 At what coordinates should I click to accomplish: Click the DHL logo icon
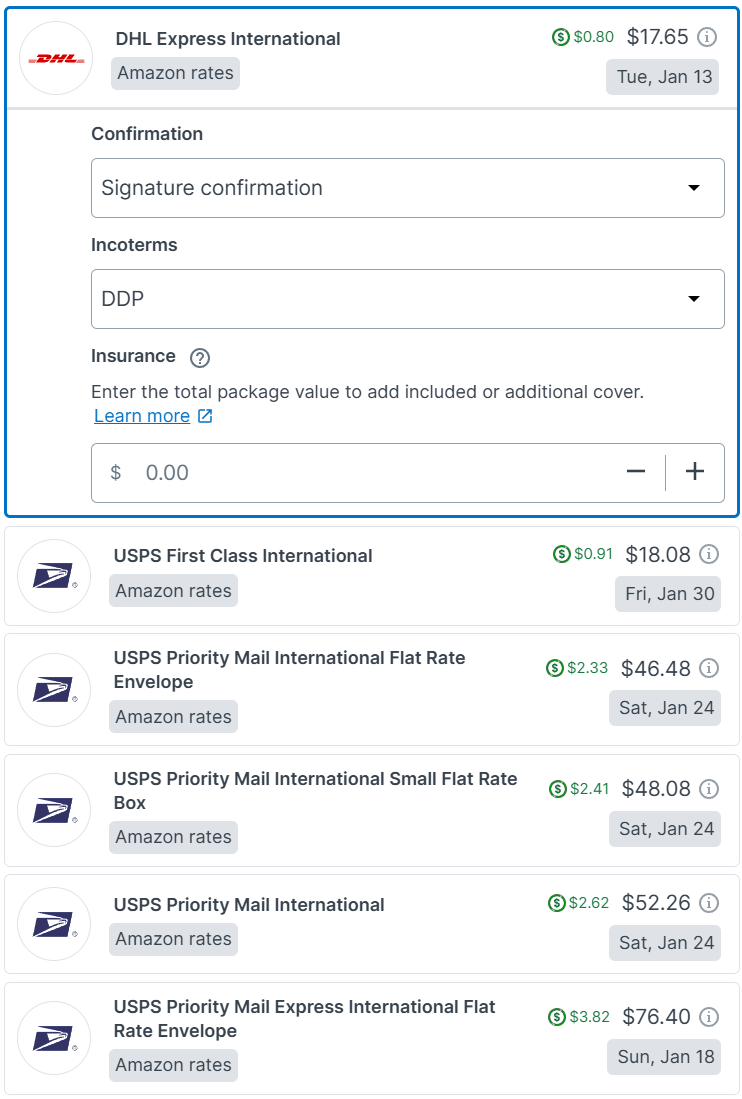(56, 58)
